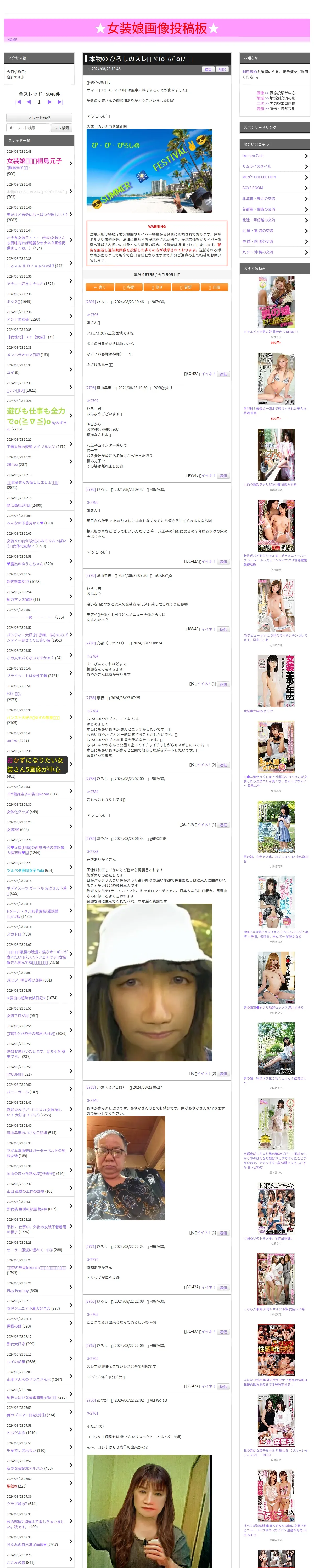This screenshot has width=314, height=1568.
Task: Go to next page of thread list
Action: pyautogui.click(x=50, y=102)
